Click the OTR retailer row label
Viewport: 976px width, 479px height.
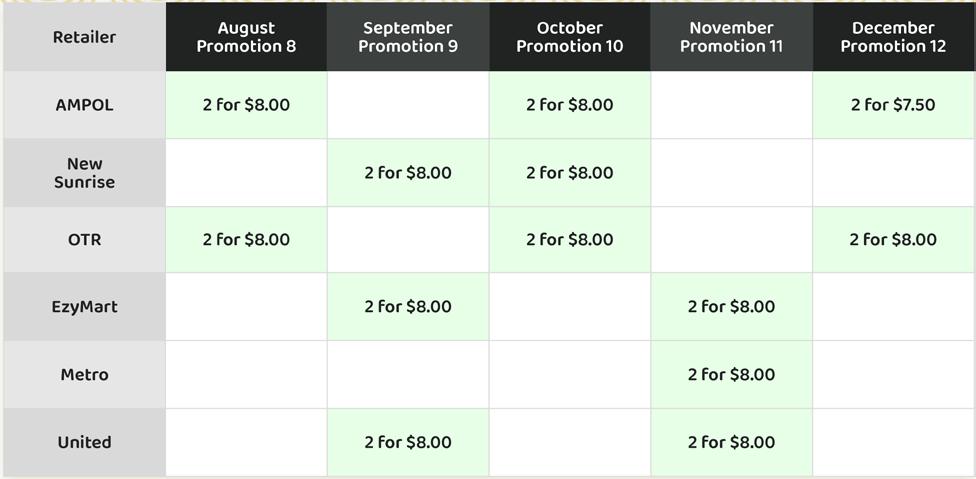[84, 240]
